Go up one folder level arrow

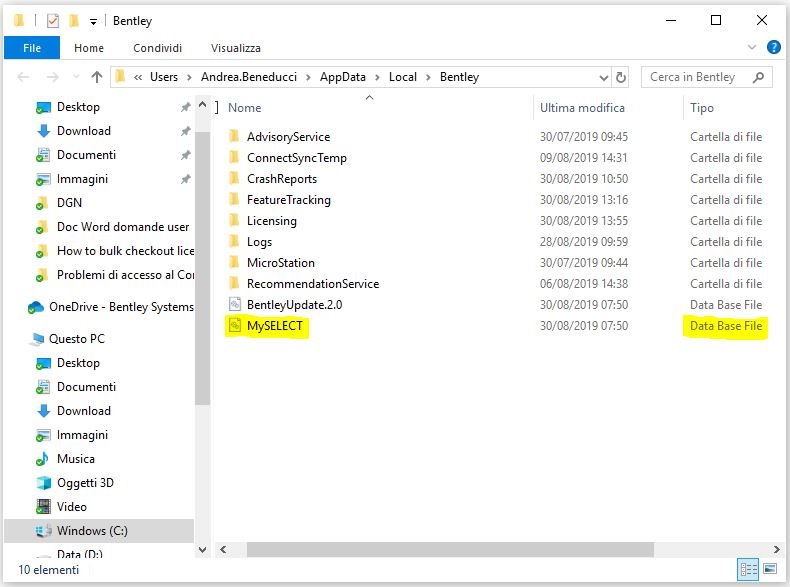point(97,77)
